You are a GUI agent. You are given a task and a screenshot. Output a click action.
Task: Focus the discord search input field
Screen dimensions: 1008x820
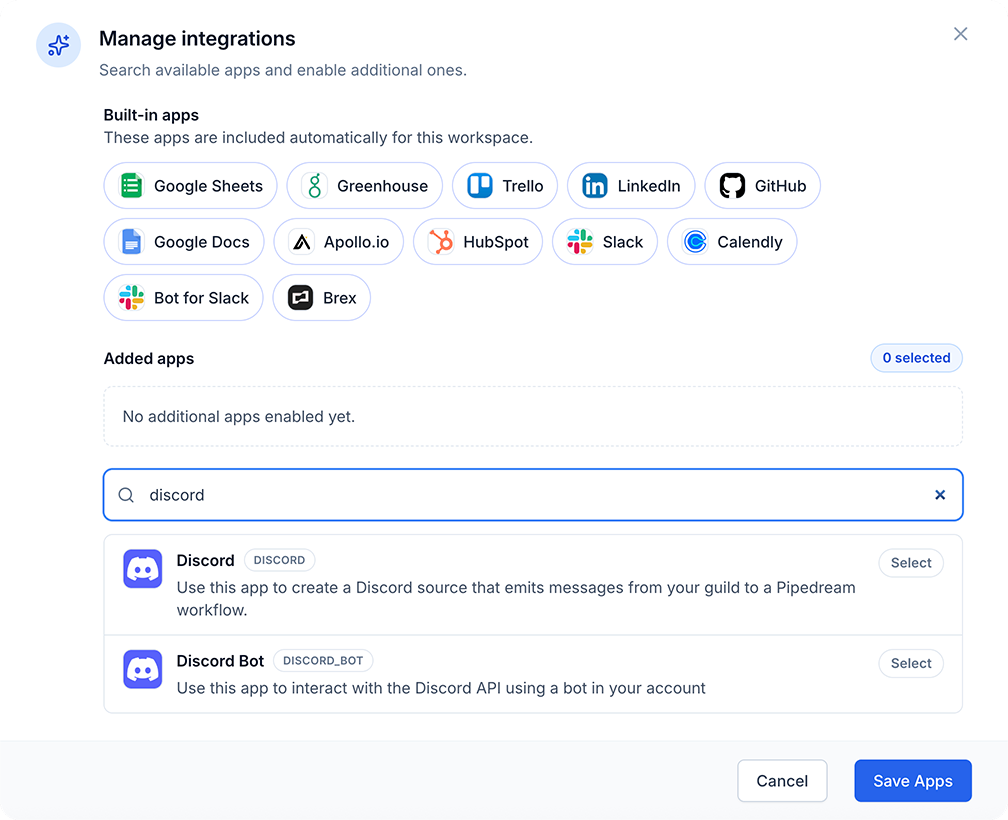[533, 495]
